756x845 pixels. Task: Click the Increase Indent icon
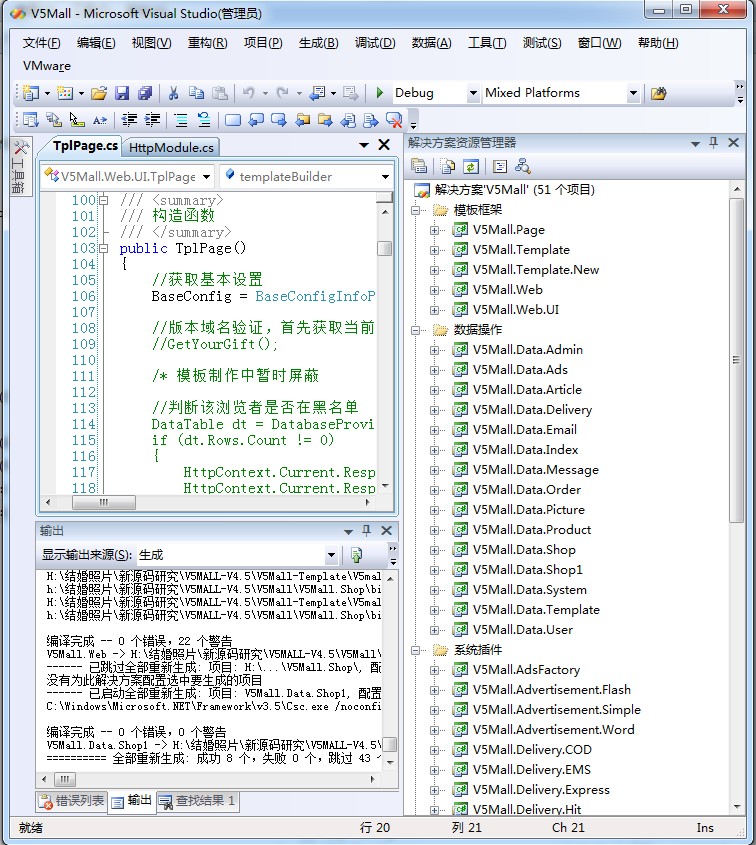[x=152, y=120]
